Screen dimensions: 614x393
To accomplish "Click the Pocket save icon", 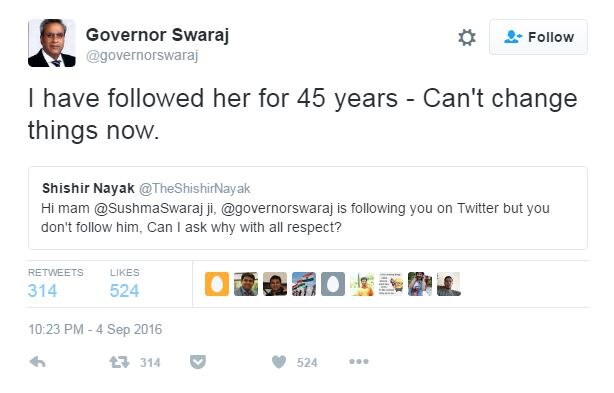I will [x=198, y=362].
